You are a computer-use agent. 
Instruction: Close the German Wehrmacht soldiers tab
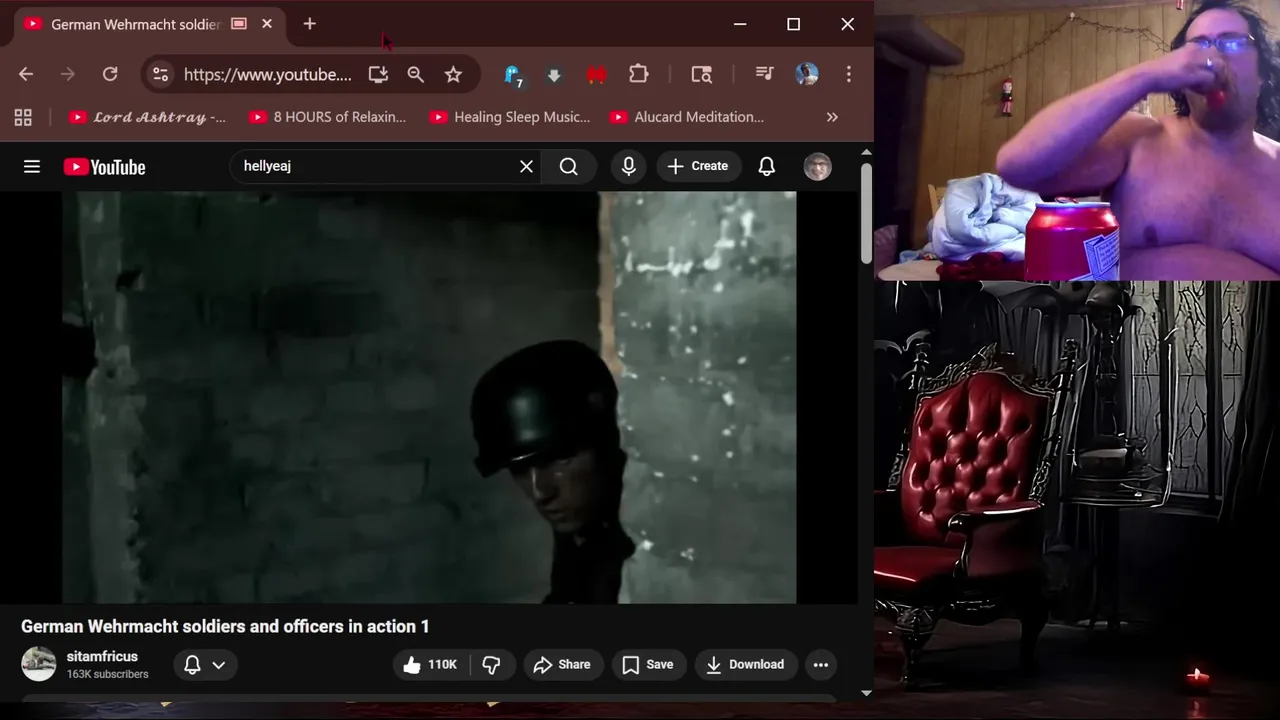click(267, 24)
